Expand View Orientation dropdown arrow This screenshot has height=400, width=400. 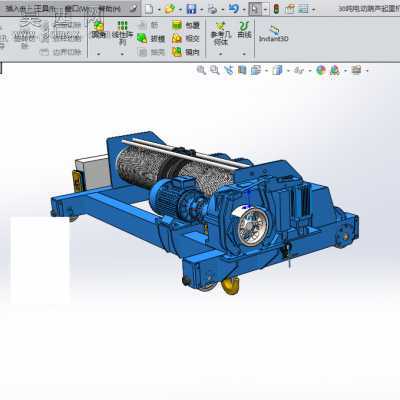[x=266, y=70]
